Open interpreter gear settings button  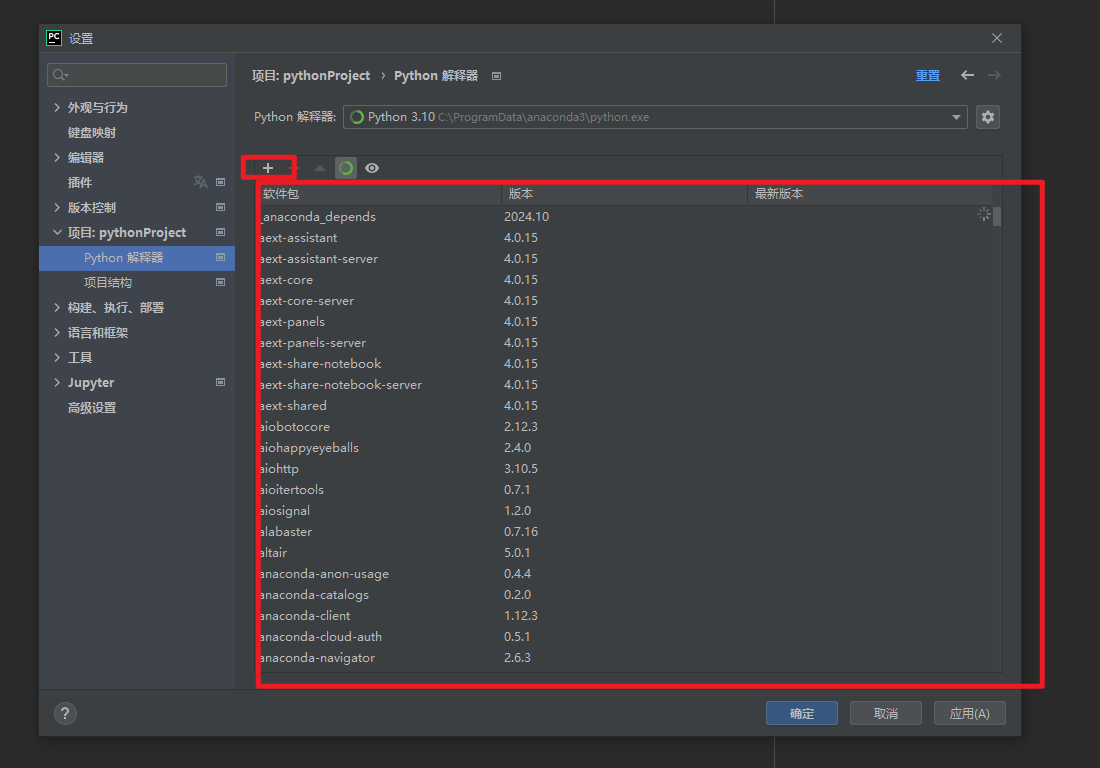[x=988, y=117]
